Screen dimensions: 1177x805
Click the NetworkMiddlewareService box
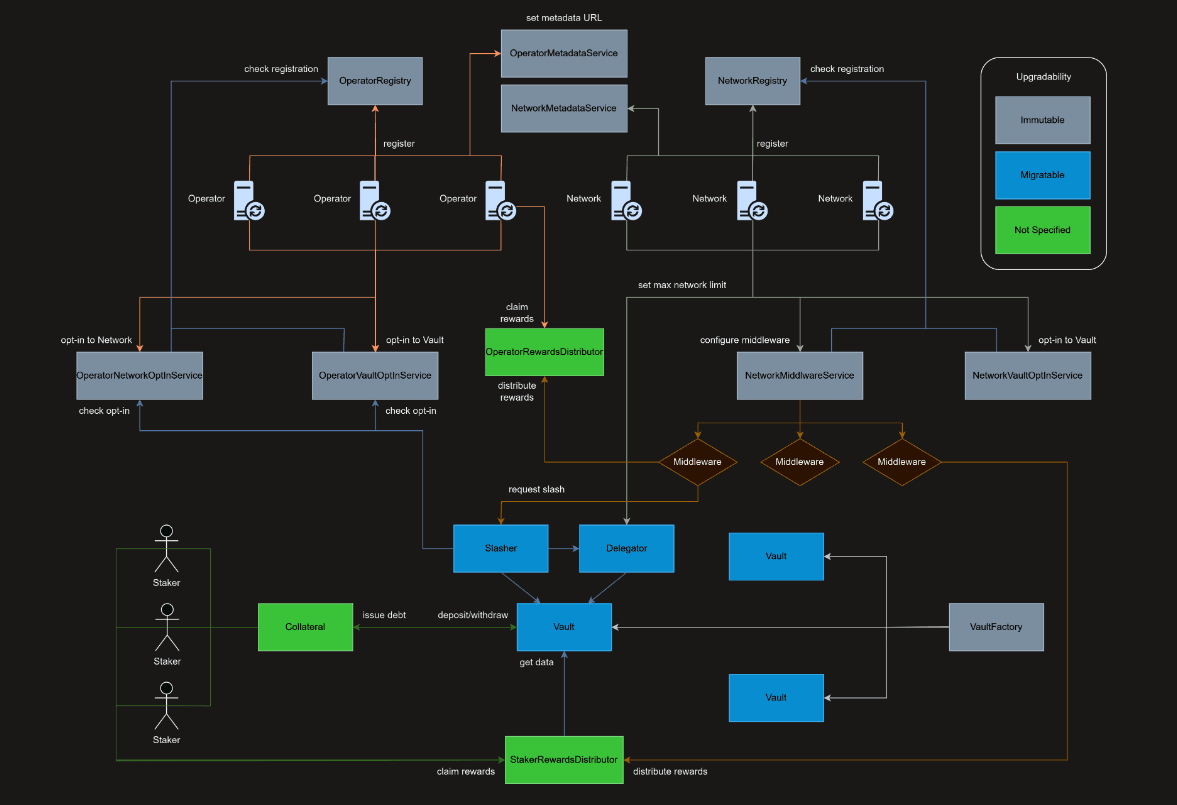(799, 375)
